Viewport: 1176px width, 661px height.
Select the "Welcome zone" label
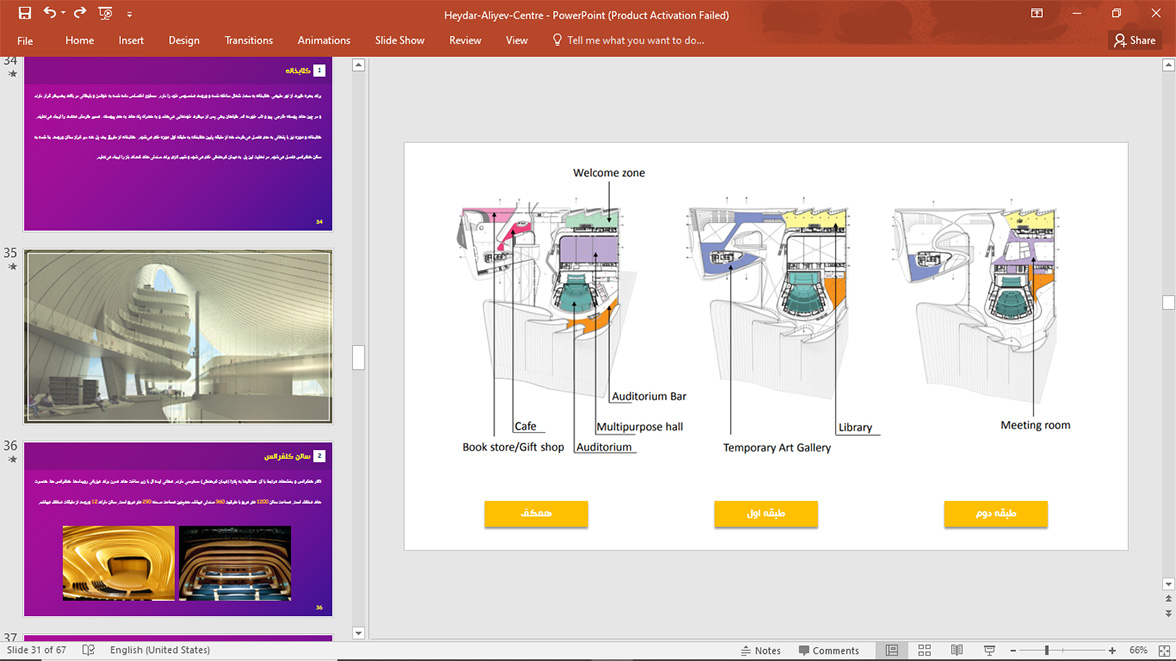click(x=609, y=173)
